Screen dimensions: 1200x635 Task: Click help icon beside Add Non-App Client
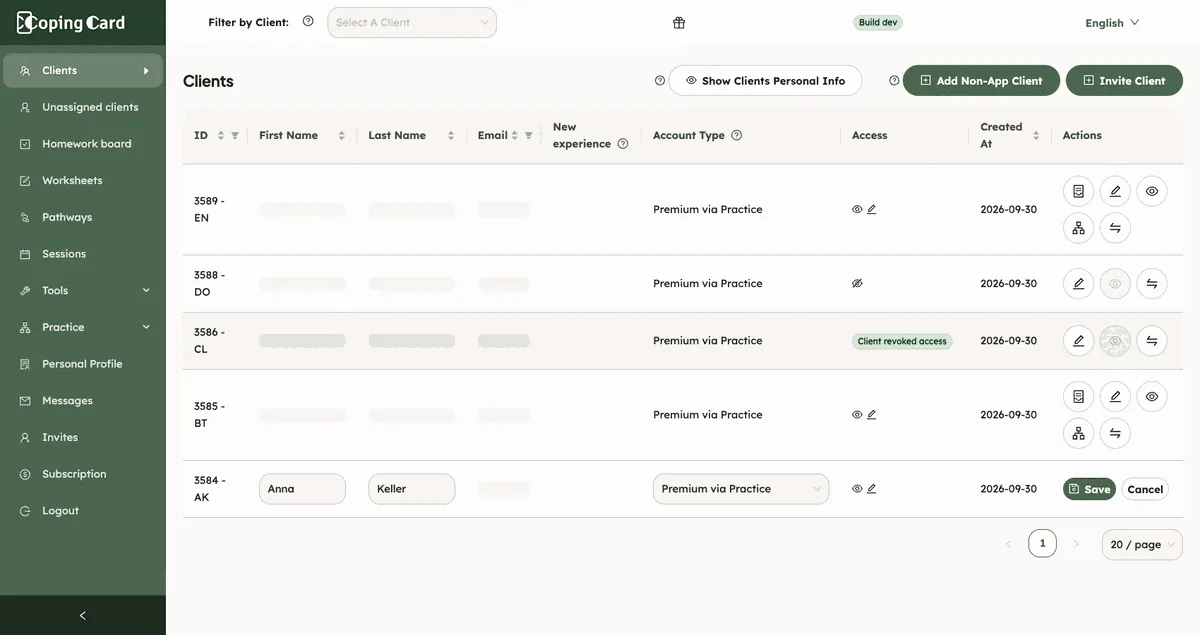point(894,81)
